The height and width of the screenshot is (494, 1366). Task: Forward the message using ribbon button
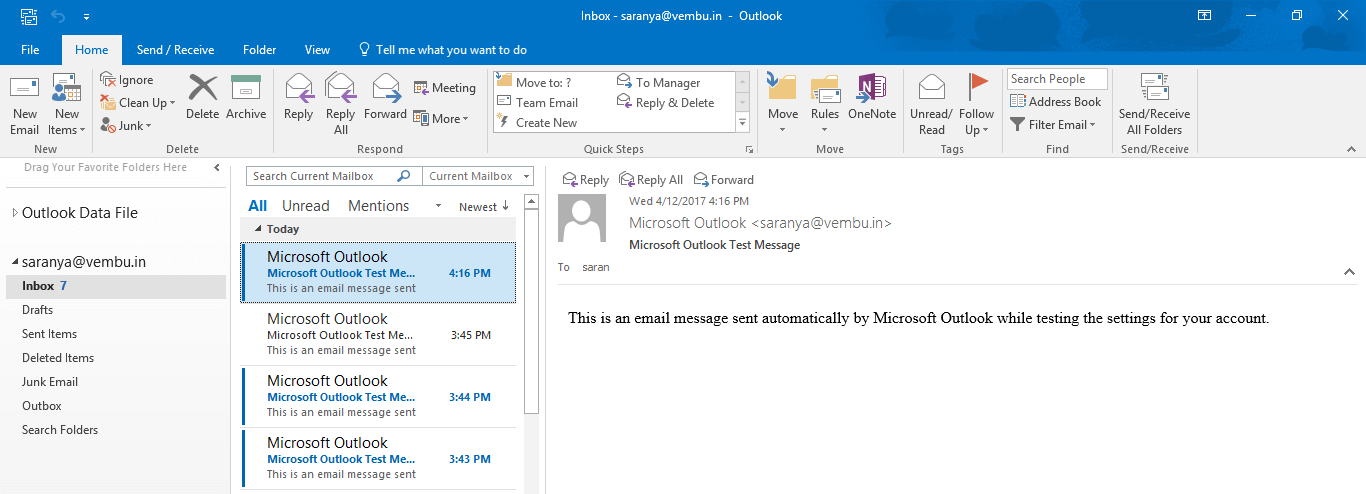tap(385, 98)
